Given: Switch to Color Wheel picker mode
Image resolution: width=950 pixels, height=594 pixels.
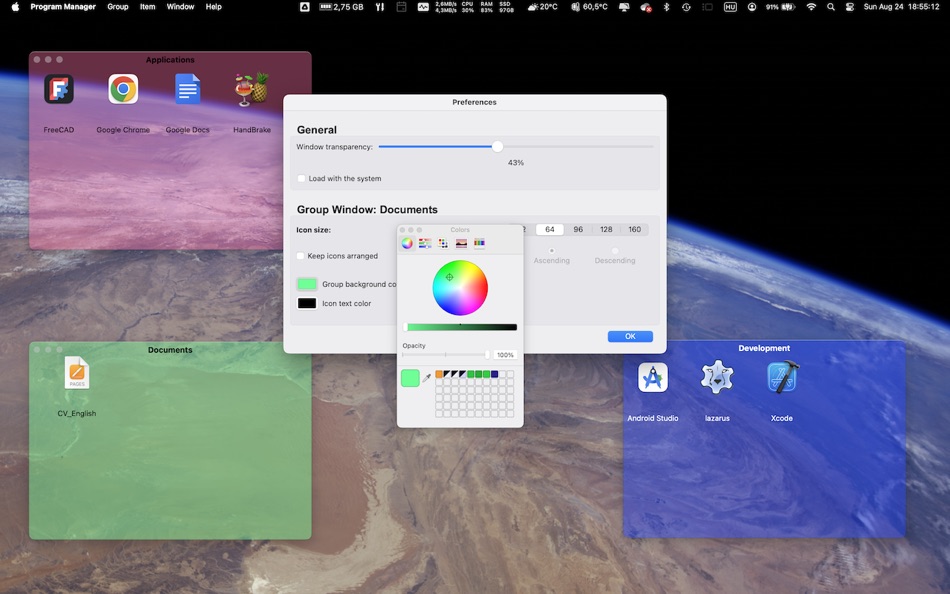Looking at the screenshot, I should coord(407,243).
